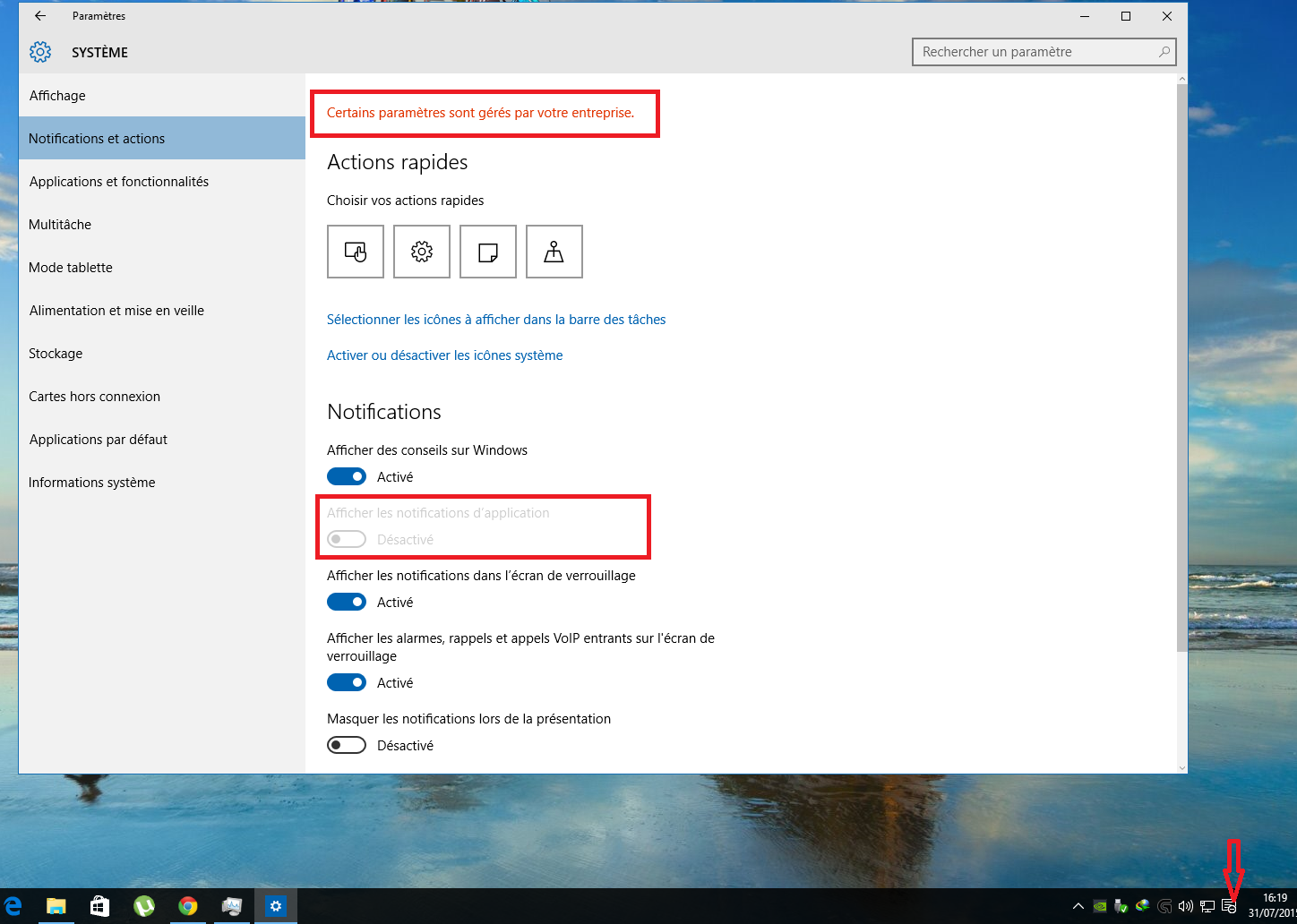Click the volume speaker icon in tray

pos(1185,906)
